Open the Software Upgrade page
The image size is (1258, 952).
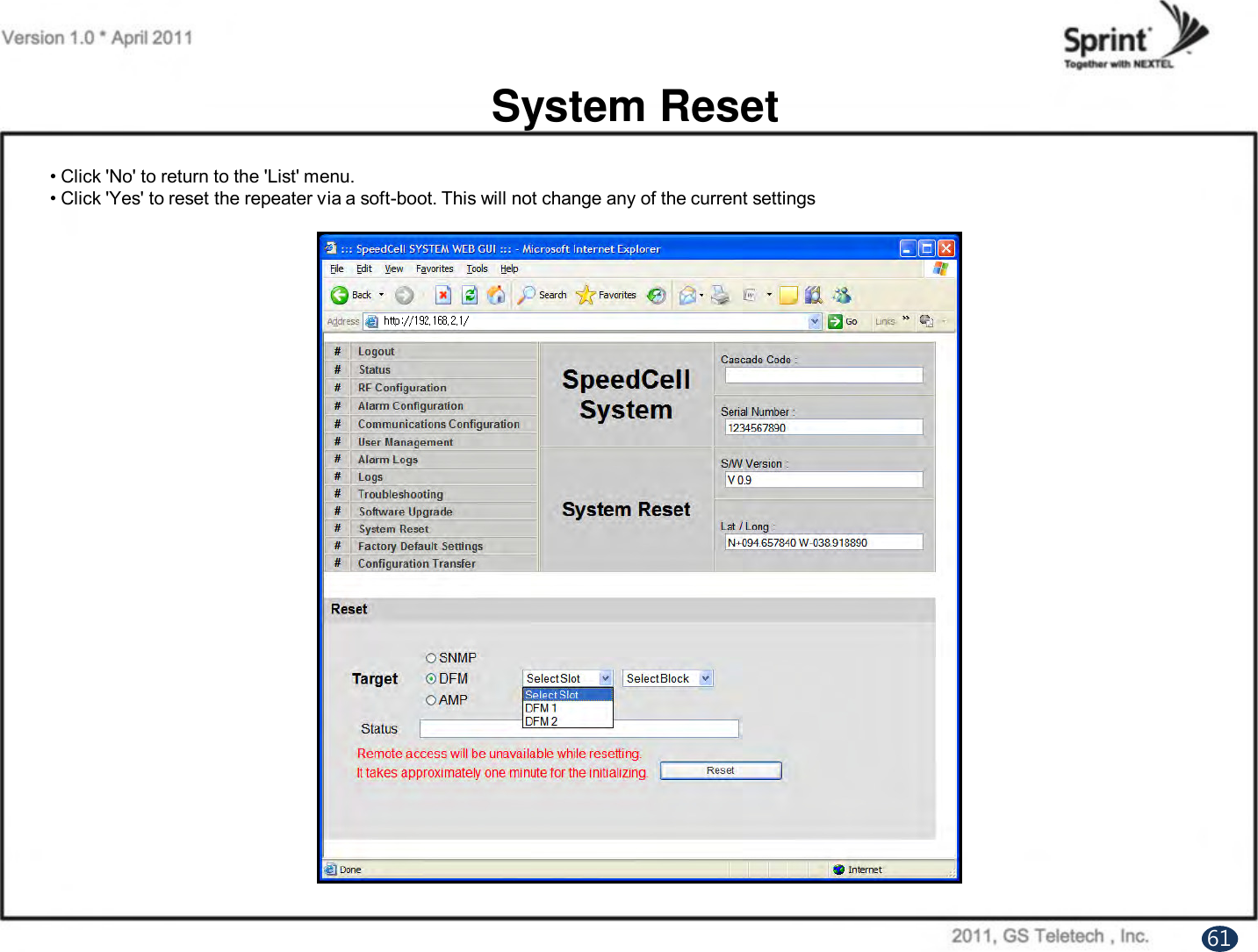pos(406,512)
